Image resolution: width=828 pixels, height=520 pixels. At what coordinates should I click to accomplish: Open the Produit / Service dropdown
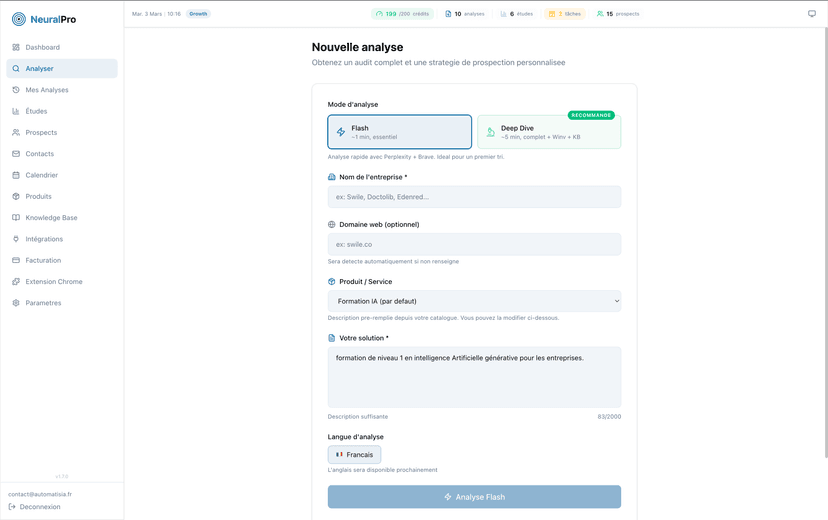(x=474, y=301)
